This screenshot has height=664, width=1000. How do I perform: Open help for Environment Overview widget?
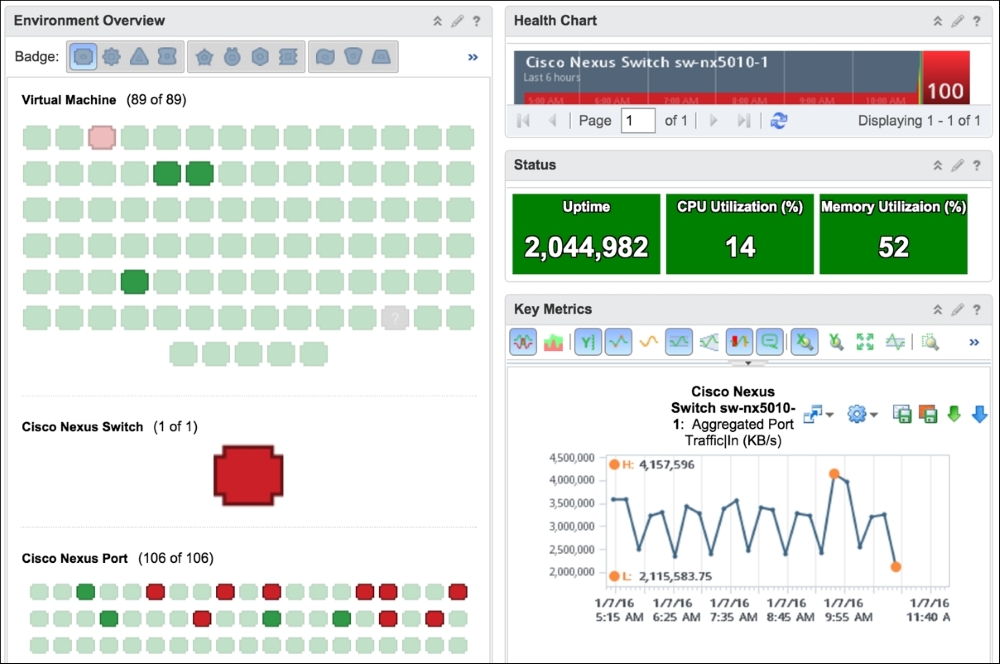point(476,21)
